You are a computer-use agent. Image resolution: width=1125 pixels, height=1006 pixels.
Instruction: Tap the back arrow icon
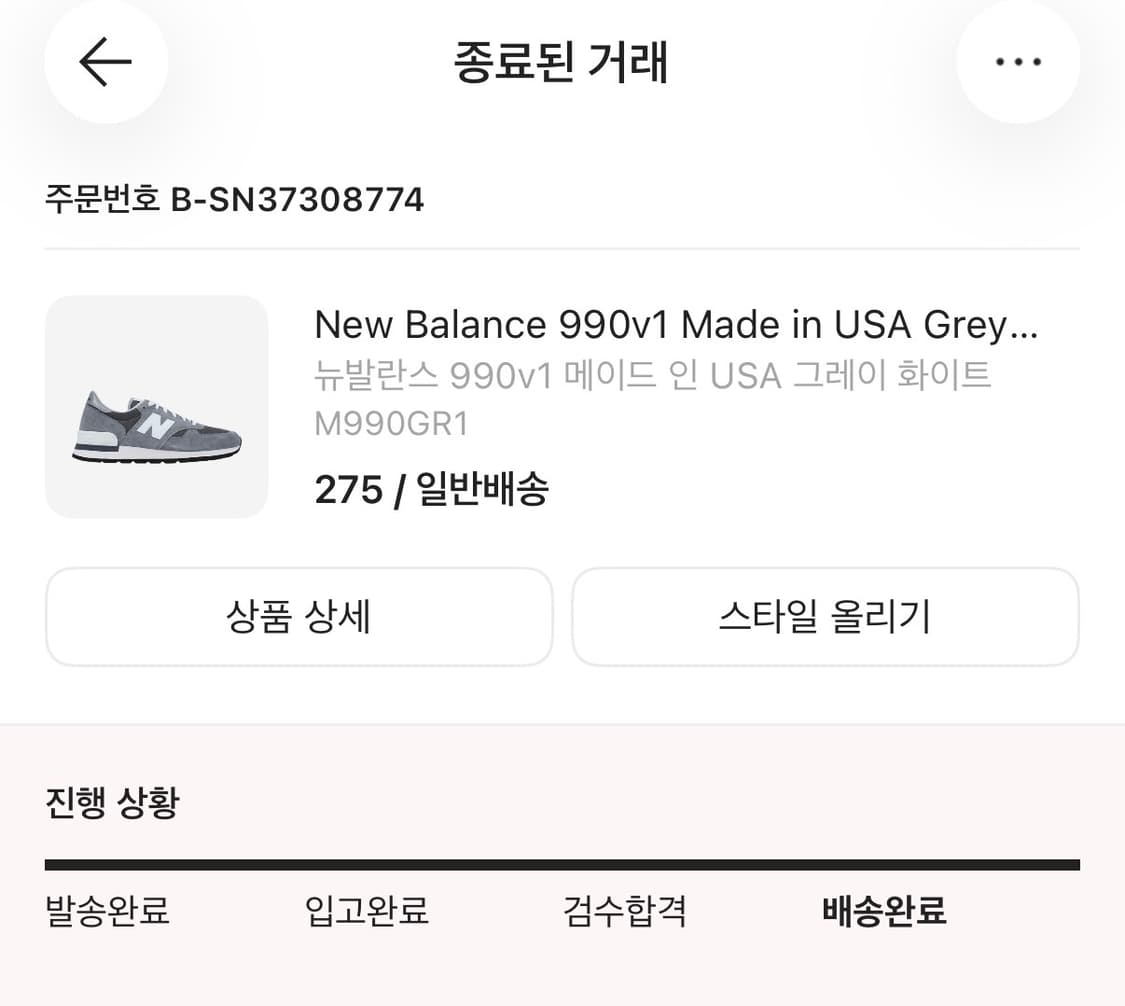(x=105, y=62)
